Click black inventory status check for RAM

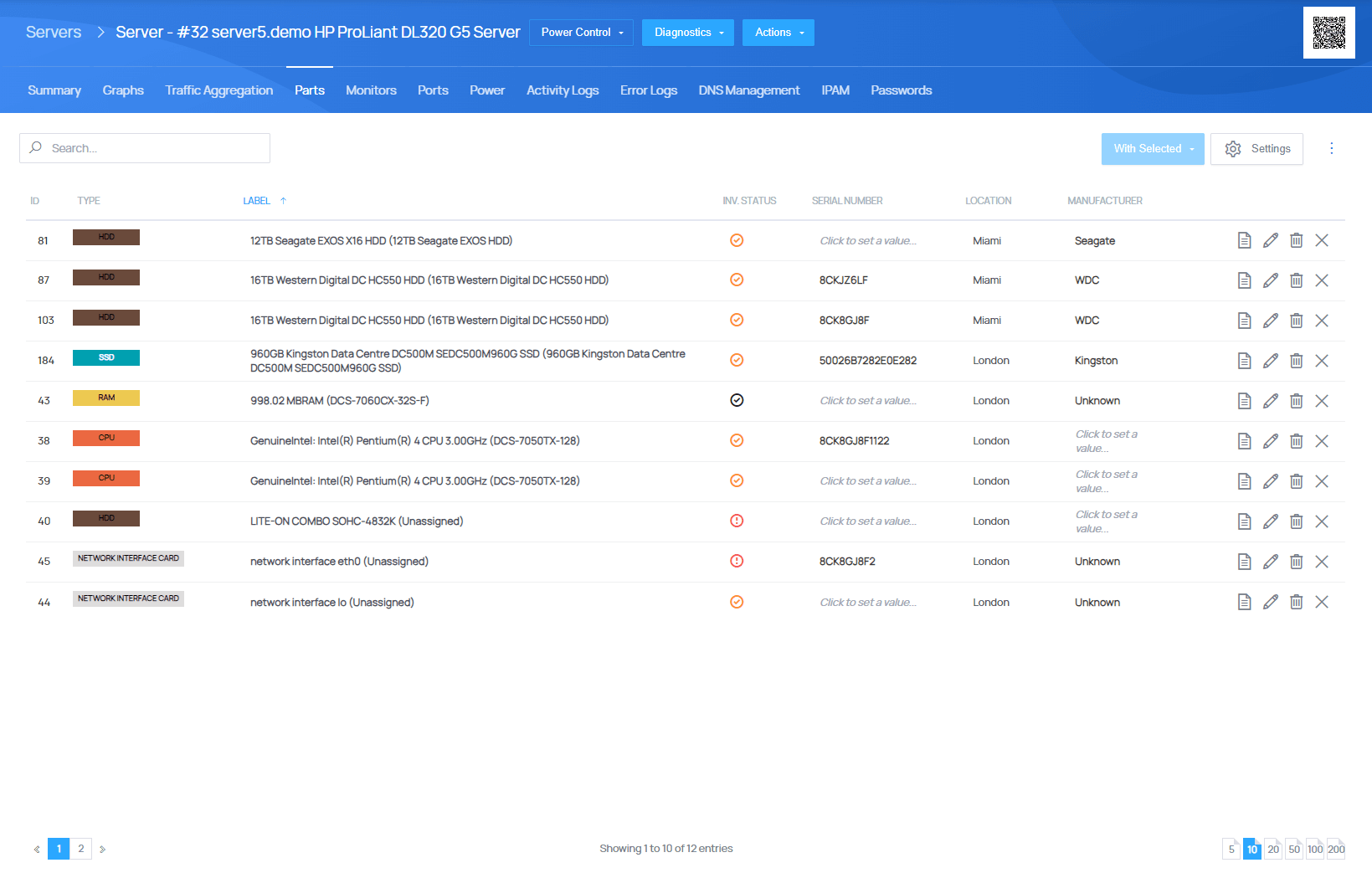(x=737, y=400)
